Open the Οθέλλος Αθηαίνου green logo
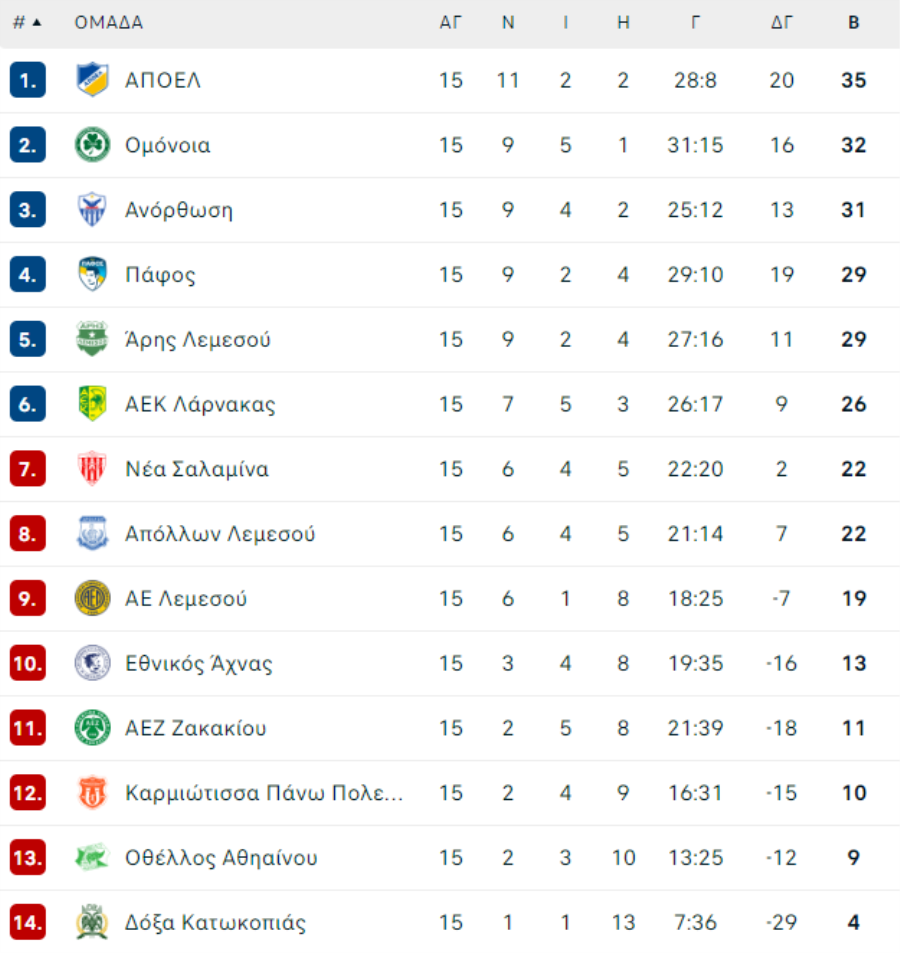This screenshot has width=900, height=953. pos(92,858)
